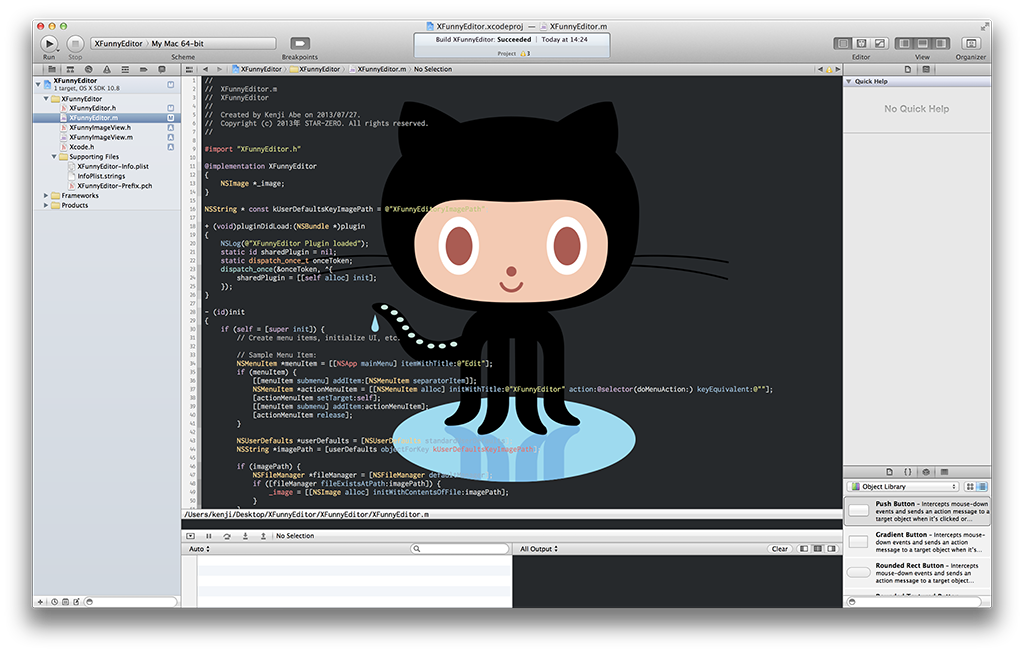Collapse the Quick Help section
Screen dimensions: 1024x653
coord(849,82)
